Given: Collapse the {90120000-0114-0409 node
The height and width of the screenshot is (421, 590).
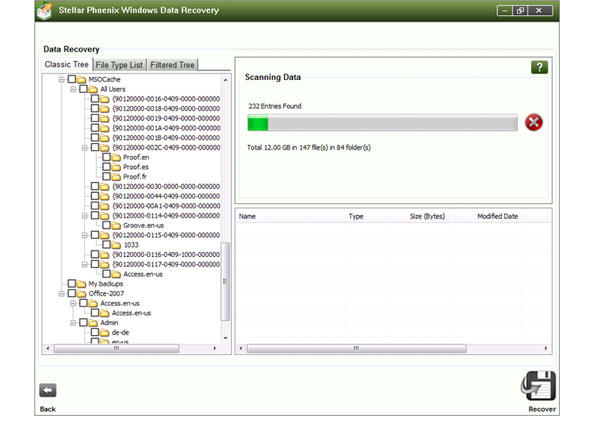Looking at the screenshot, I should [85, 216].
